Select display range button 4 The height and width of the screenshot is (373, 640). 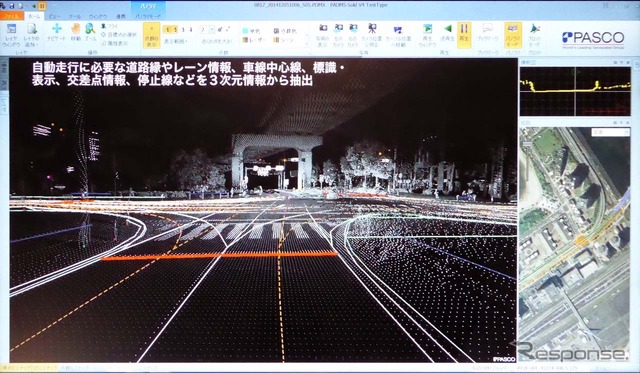pos(190,29)
